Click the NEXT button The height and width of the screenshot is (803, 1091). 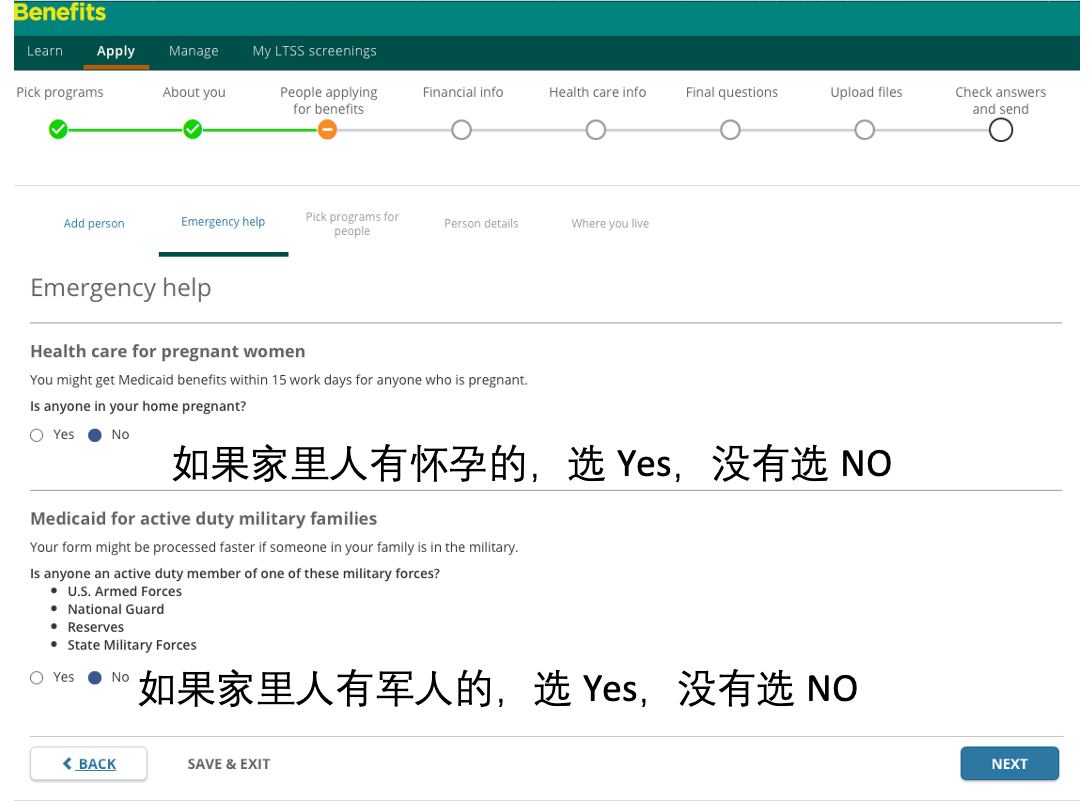(1010, 763)
